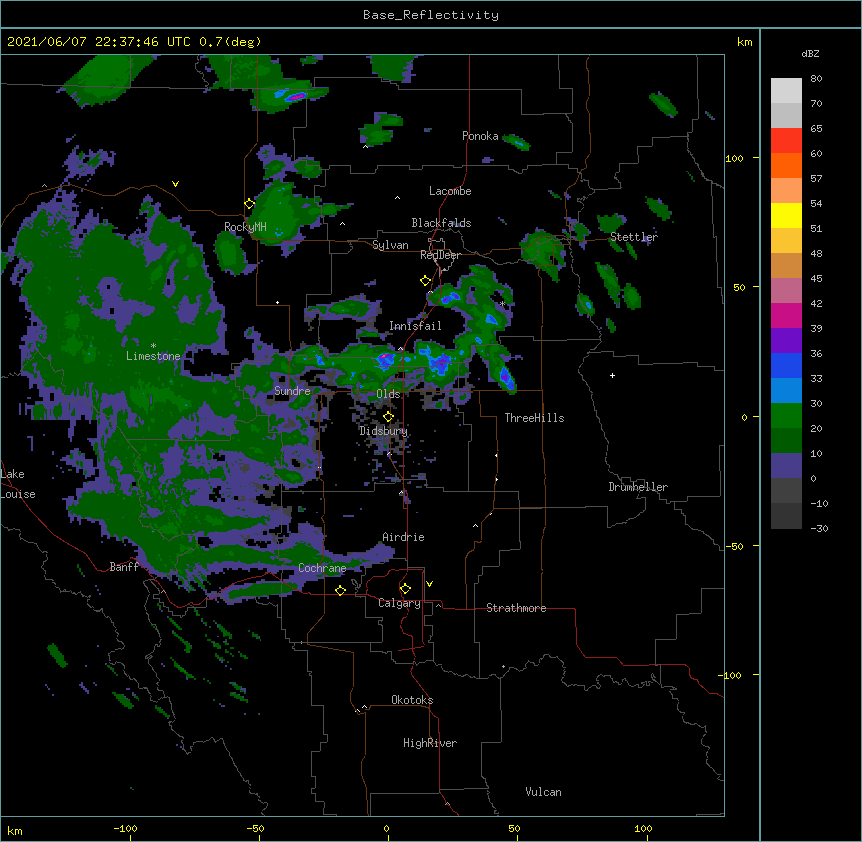Select the Stettler label
Viewport: 862px width, 842px height.
[x=634, y=237]
